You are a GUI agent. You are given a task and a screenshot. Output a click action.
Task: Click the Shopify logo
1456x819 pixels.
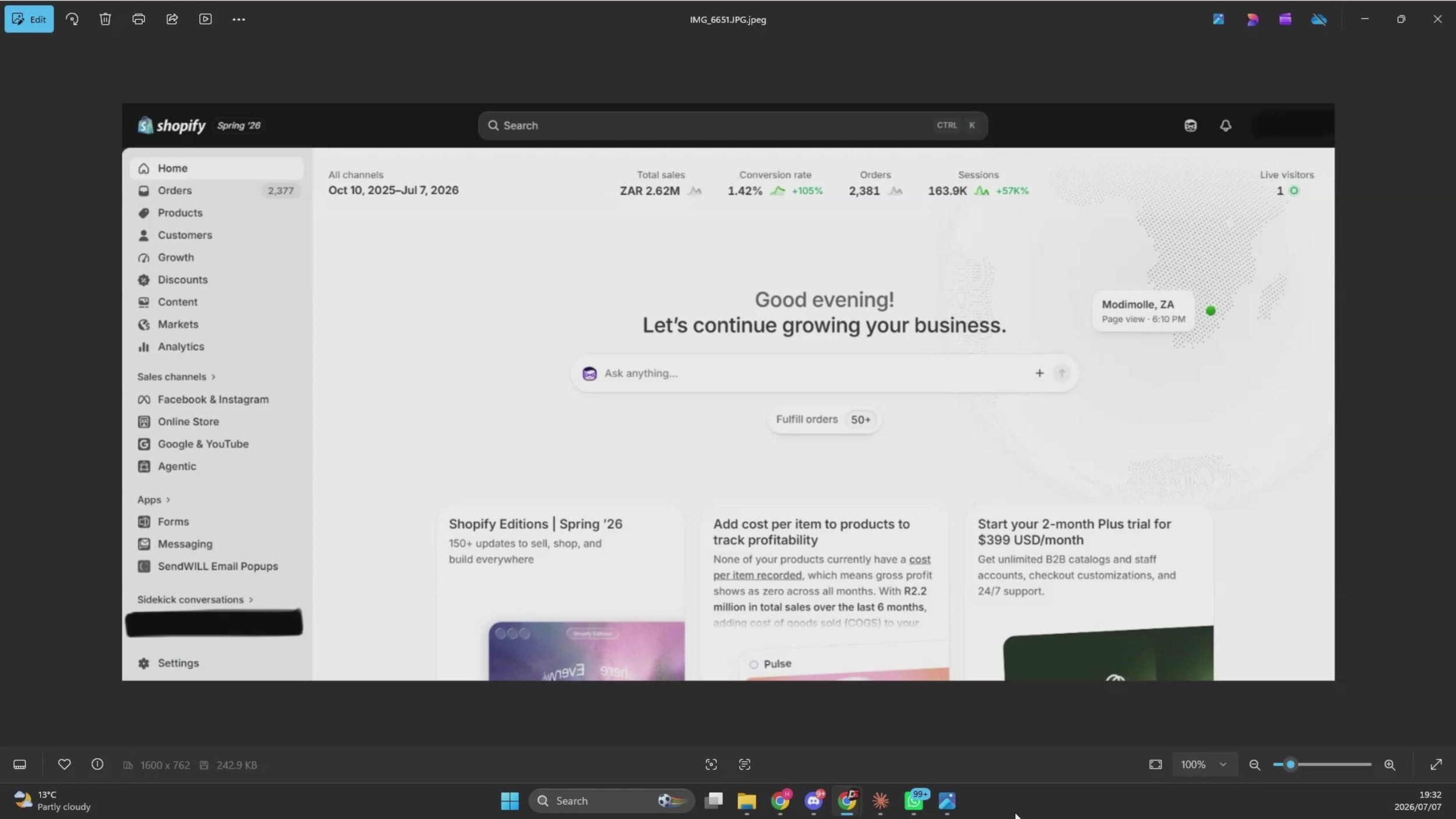pyautogui.click(x=171, y=125)
